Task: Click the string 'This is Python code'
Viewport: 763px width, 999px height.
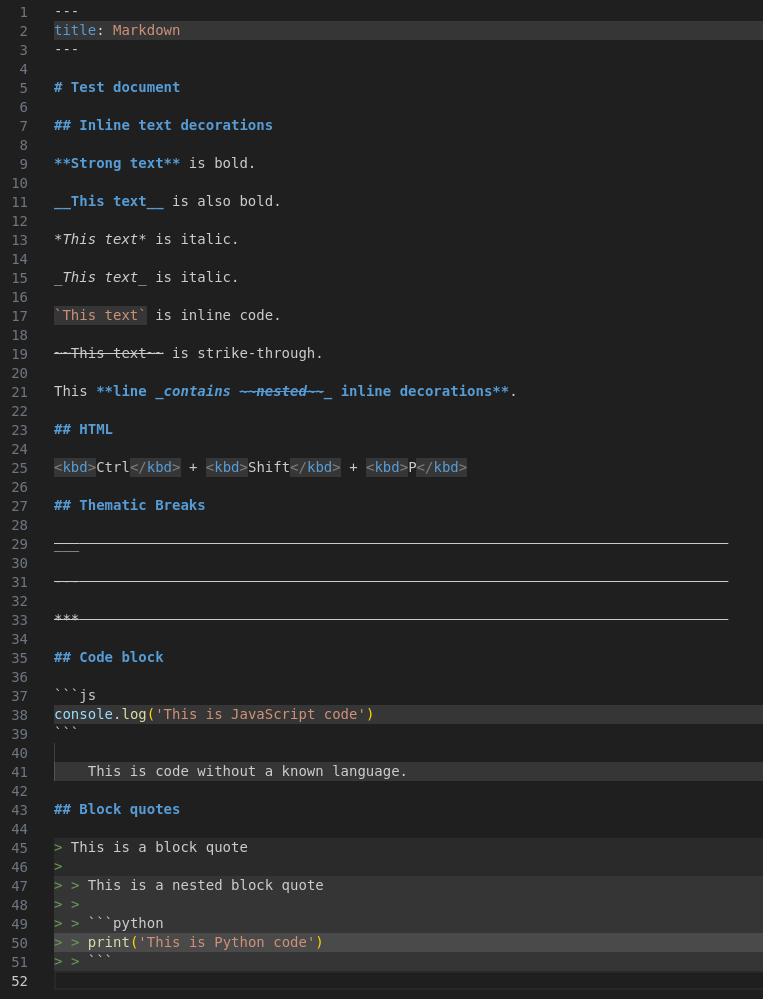Action: click(x=227, y=942)
